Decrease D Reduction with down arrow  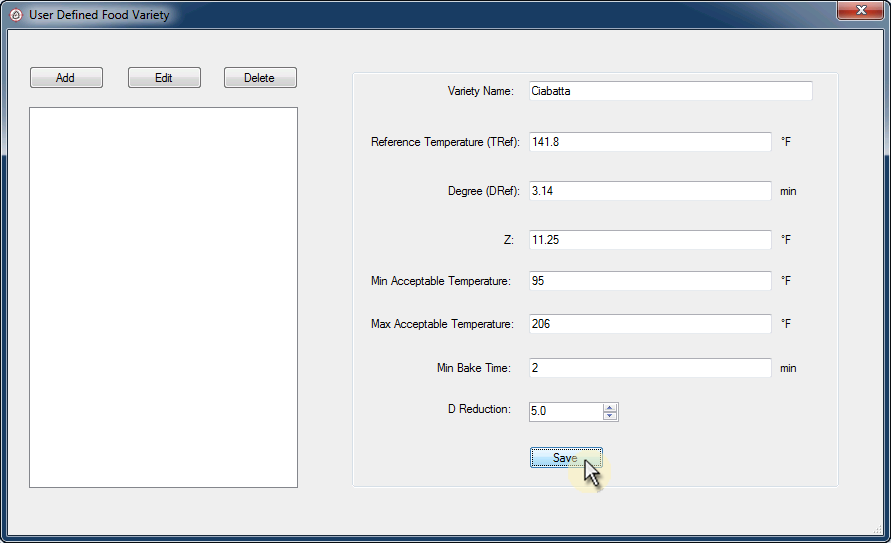[610, 416]
